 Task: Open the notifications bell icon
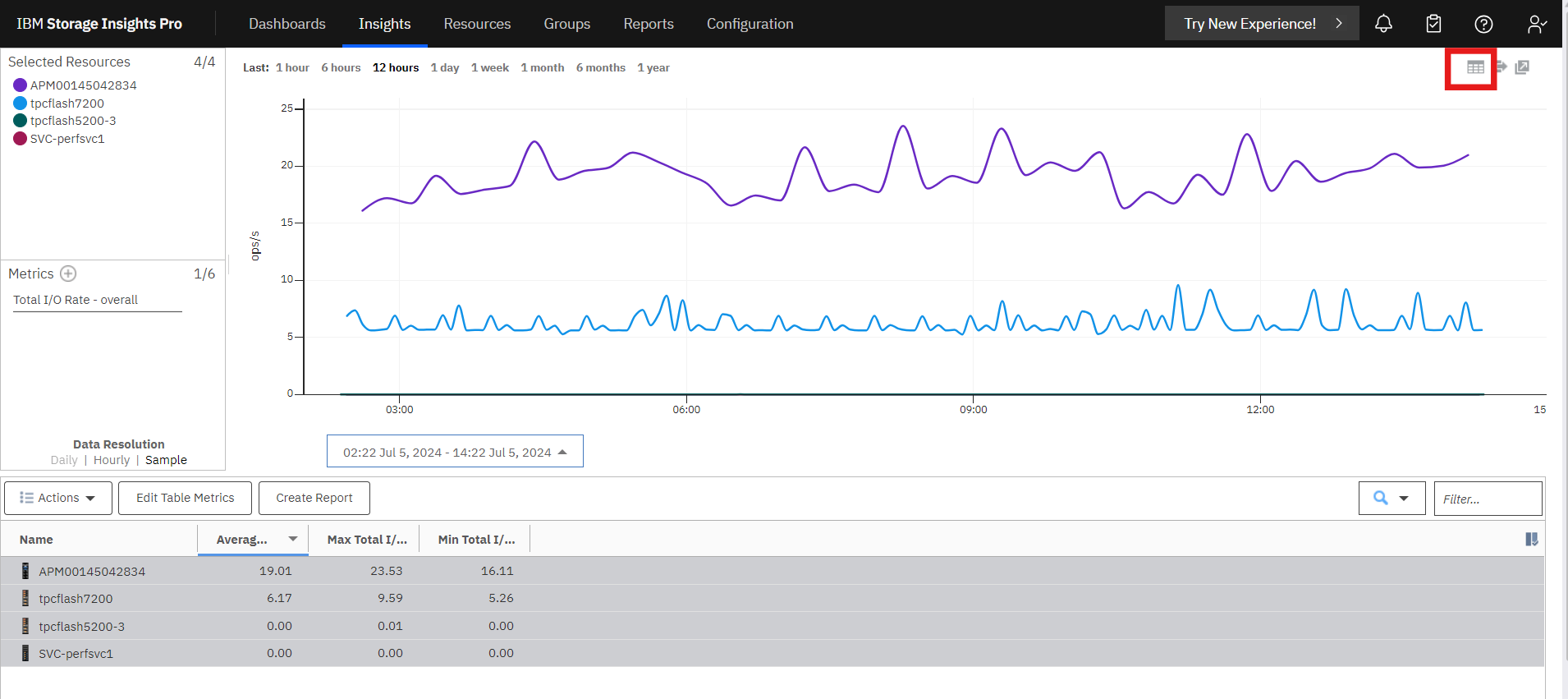[x=1383, y=24]
